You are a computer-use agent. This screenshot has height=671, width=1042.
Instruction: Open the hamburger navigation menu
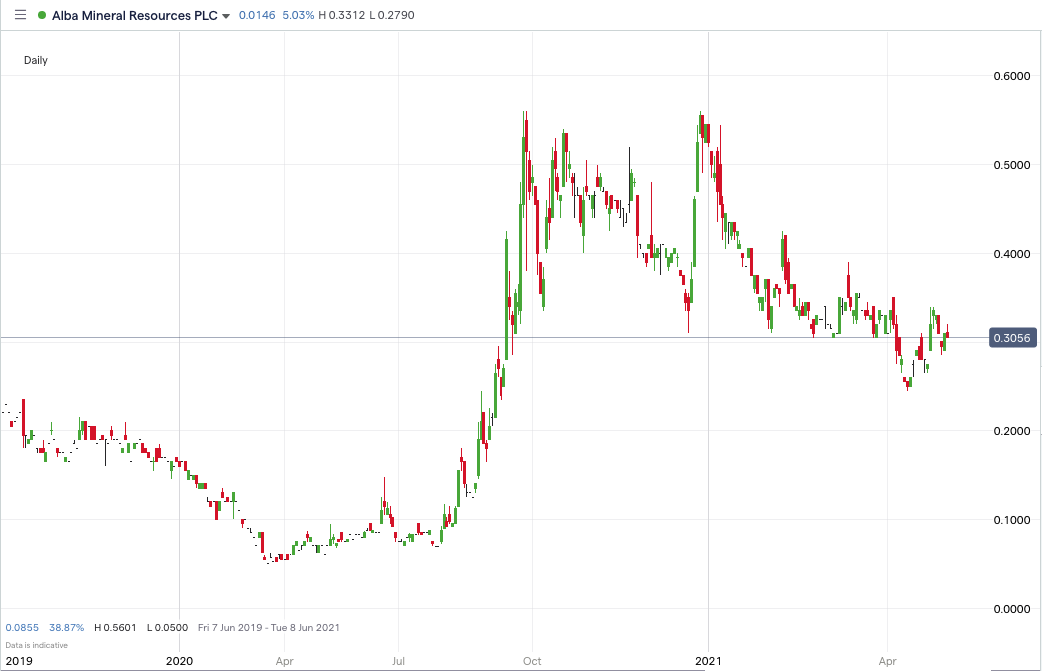(18, 15)
